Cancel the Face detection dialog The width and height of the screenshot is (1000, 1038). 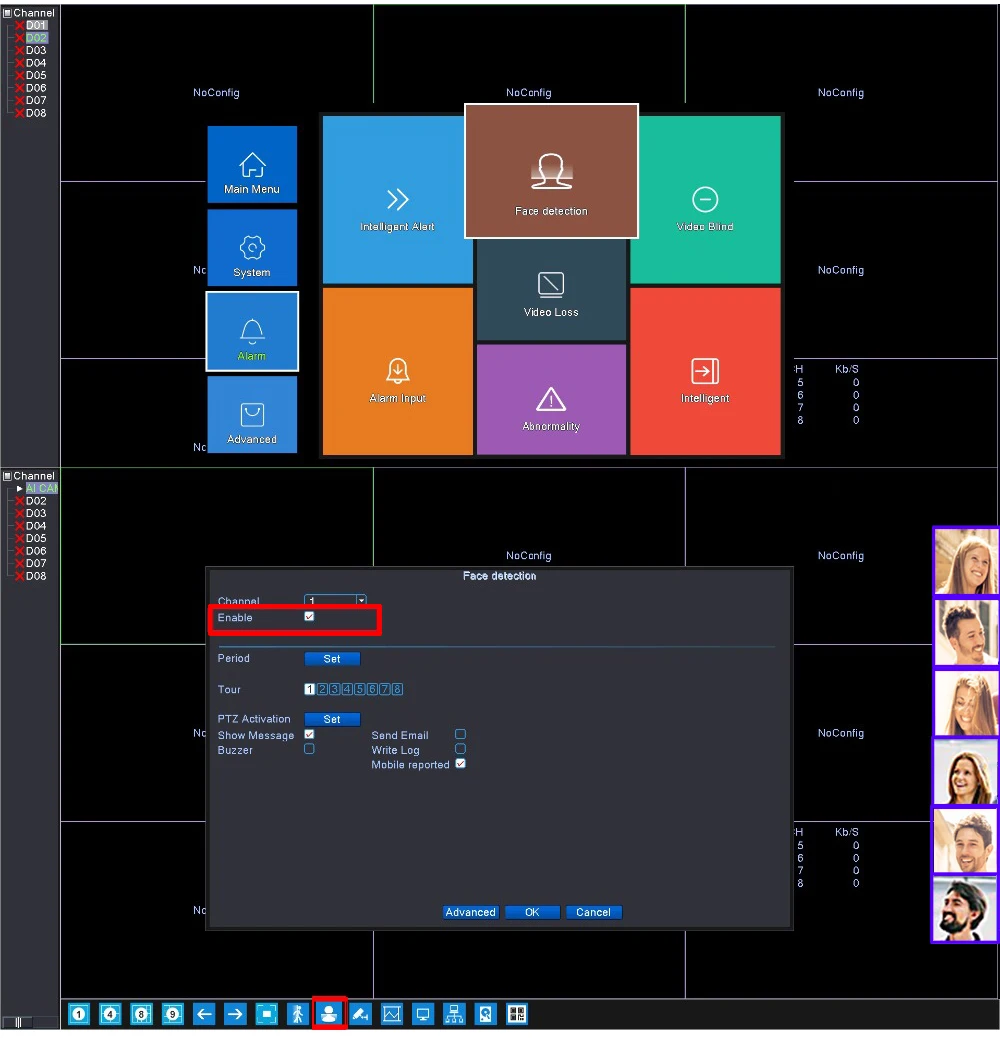593,912
